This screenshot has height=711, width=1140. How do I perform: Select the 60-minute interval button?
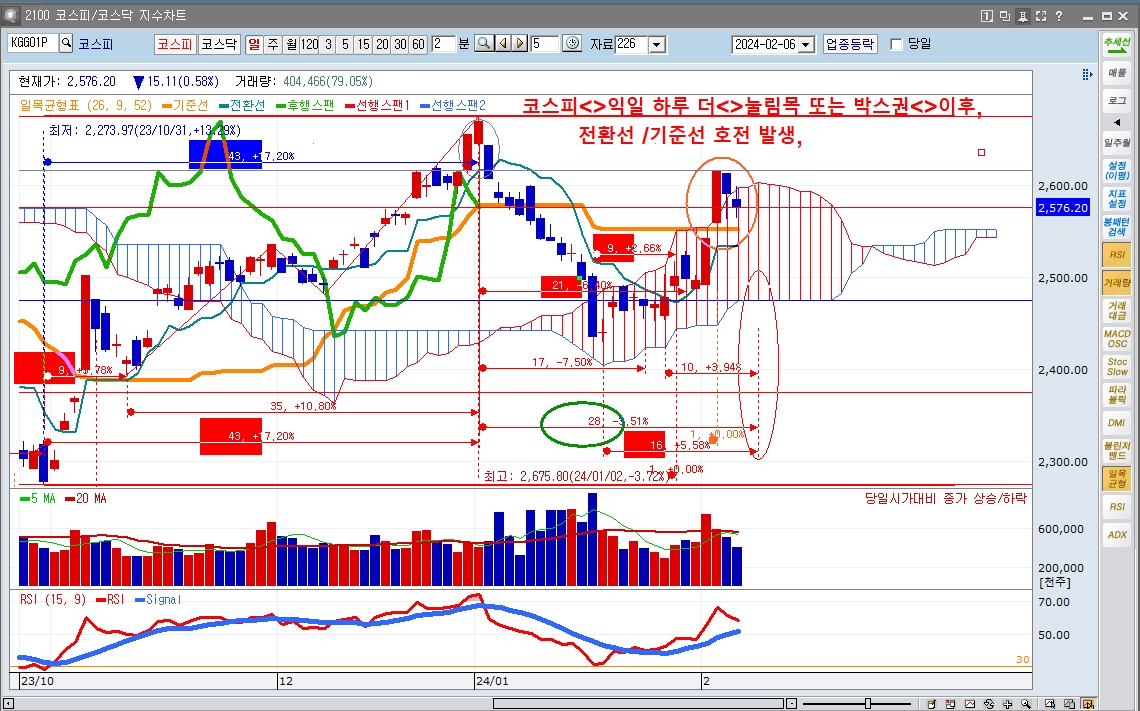click(x=418, y=44)
